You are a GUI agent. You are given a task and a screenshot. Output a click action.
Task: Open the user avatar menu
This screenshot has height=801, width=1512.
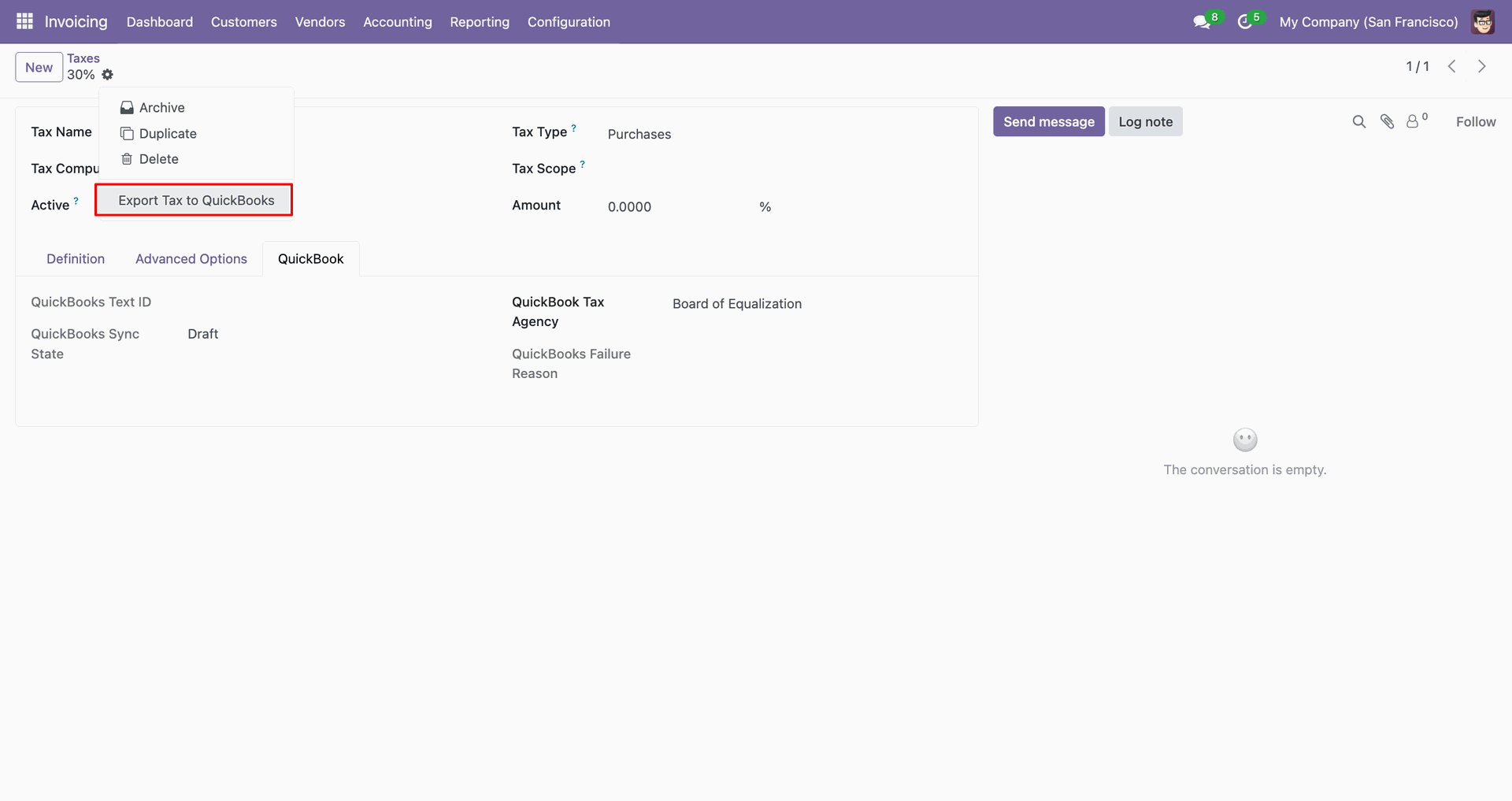pos(1483,22)
